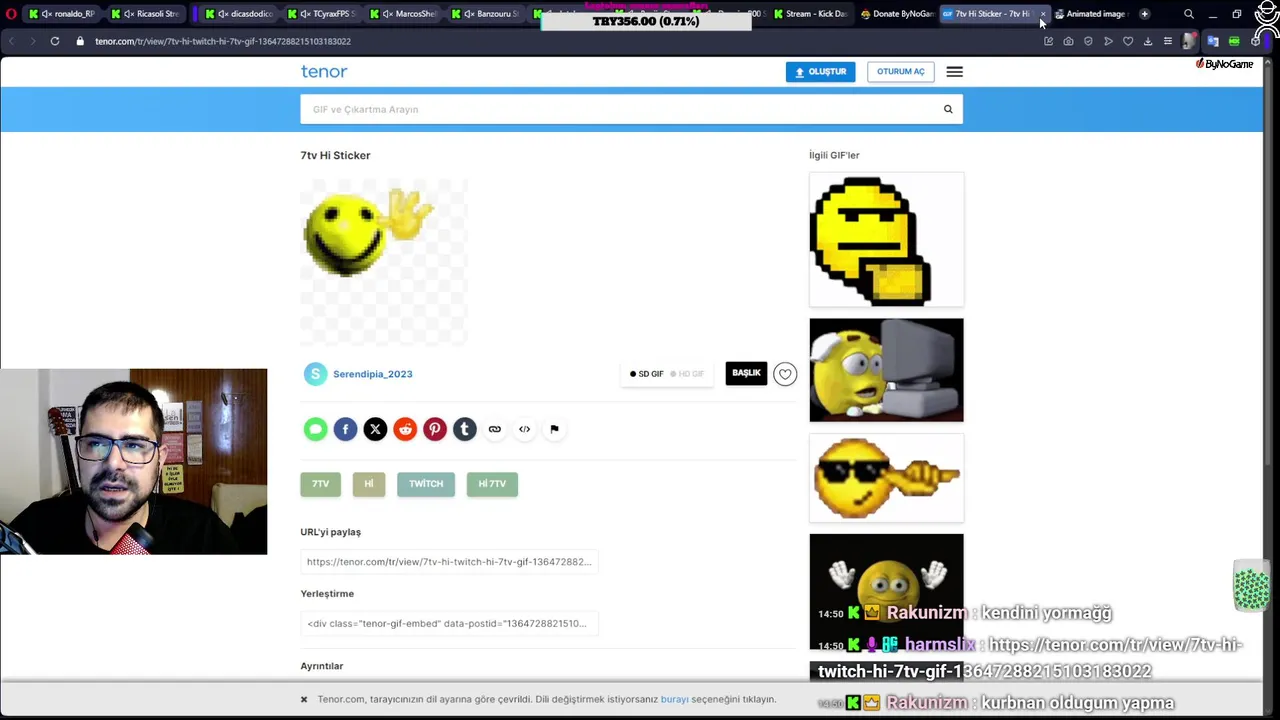Share sticker on Pinterest
Viewport: 1280px width, 720px height.
click(x=435, y=429)
